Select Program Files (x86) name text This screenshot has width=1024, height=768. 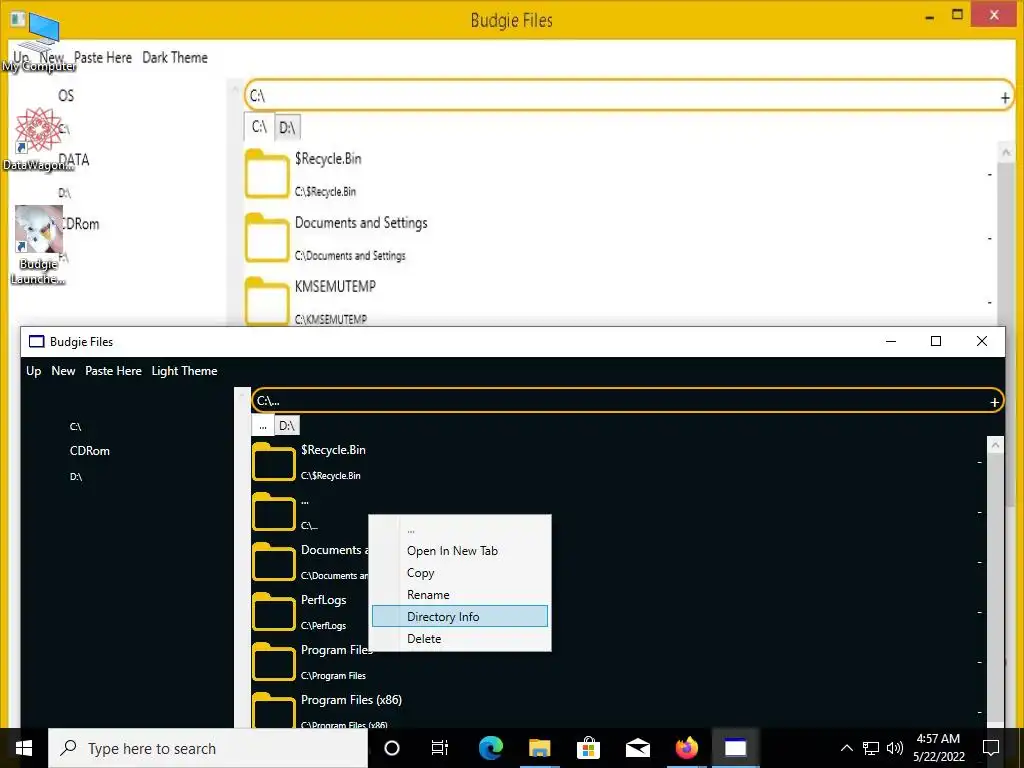click(x=351, y=699)
